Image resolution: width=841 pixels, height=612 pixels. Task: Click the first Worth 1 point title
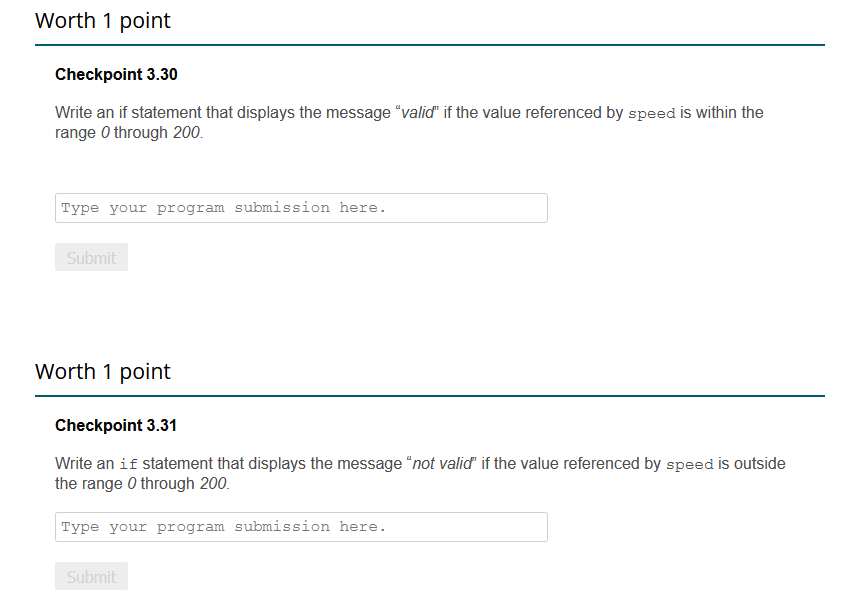pos(103,20)
